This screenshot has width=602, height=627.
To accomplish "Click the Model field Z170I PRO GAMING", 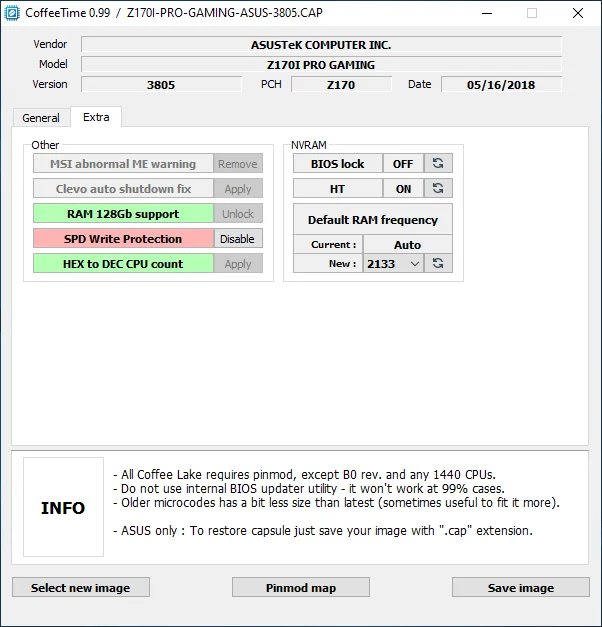I will click(321, 64).
